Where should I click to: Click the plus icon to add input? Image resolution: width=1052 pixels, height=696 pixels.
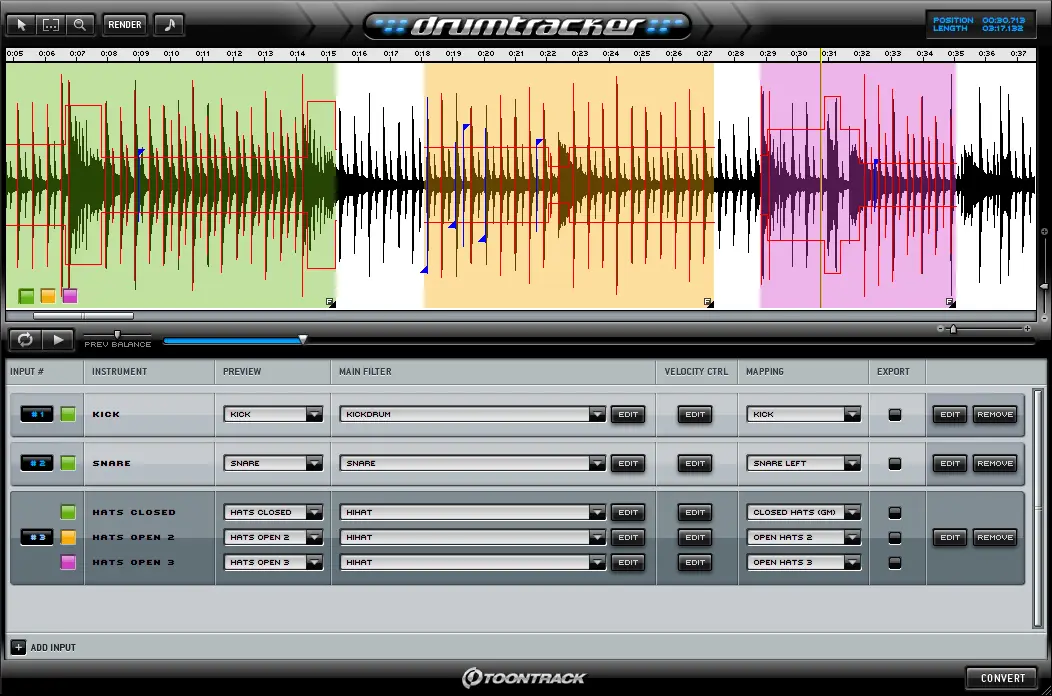pos(18,647)
